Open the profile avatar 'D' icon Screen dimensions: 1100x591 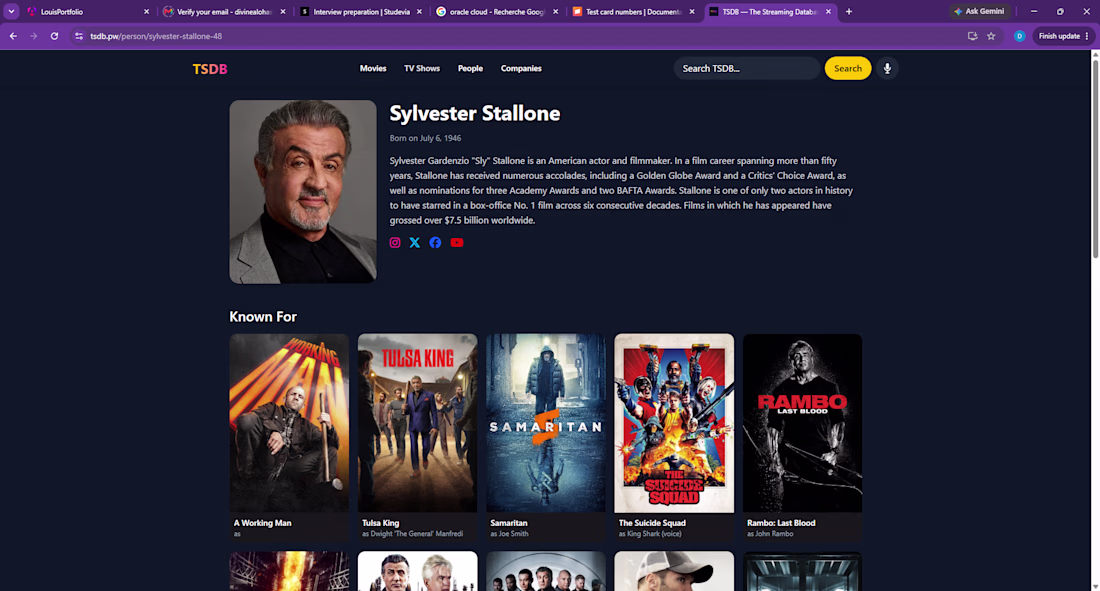1019,36
